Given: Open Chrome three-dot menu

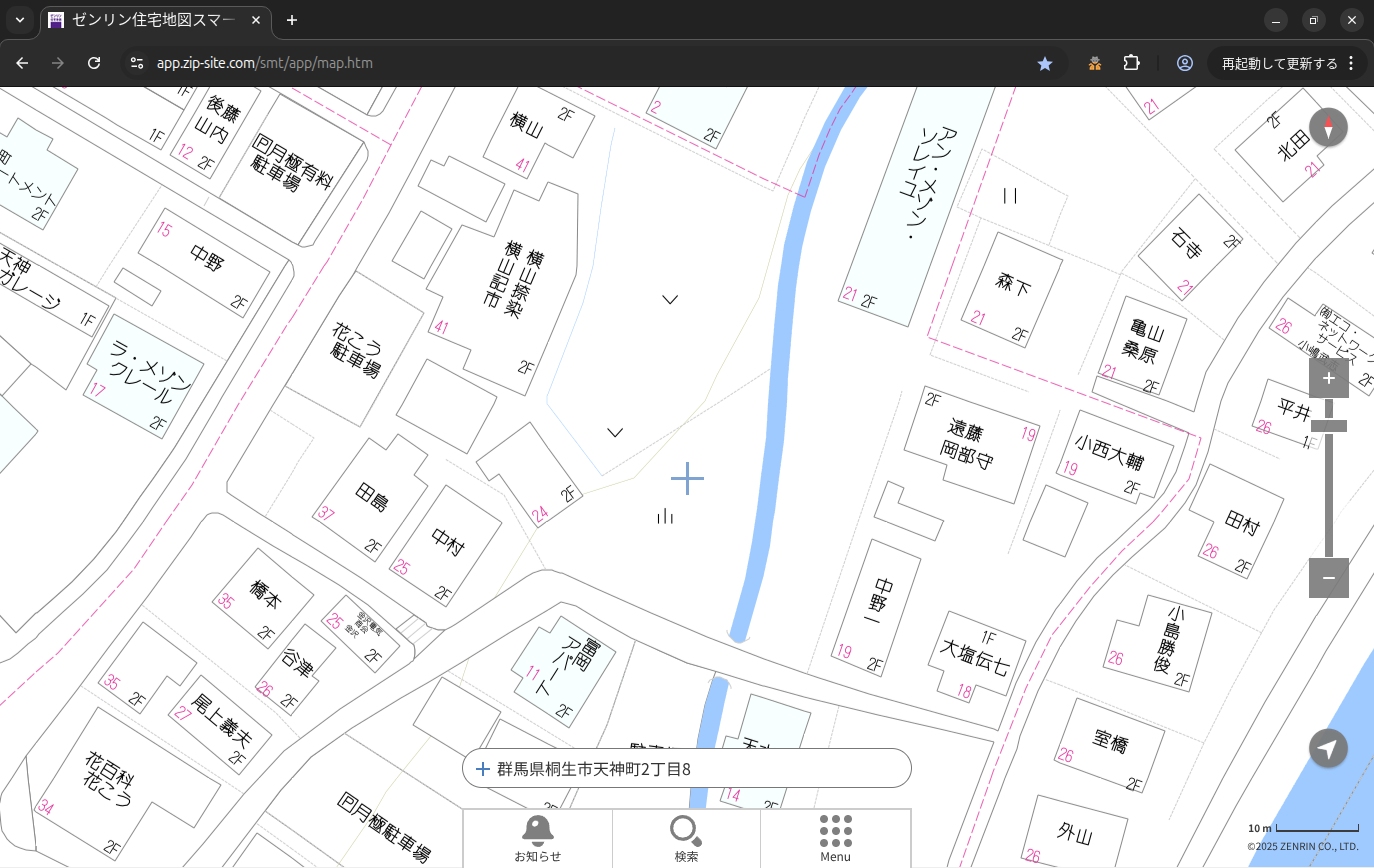Looking at the screenshot, I should tap(1351, 63).
